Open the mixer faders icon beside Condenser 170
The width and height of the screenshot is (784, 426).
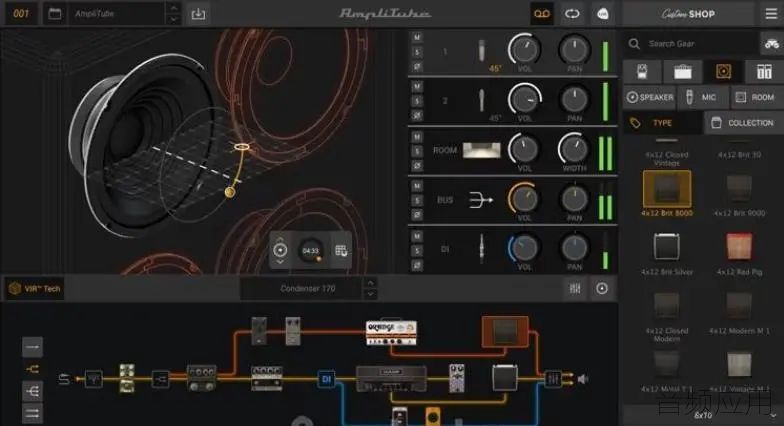575,288
